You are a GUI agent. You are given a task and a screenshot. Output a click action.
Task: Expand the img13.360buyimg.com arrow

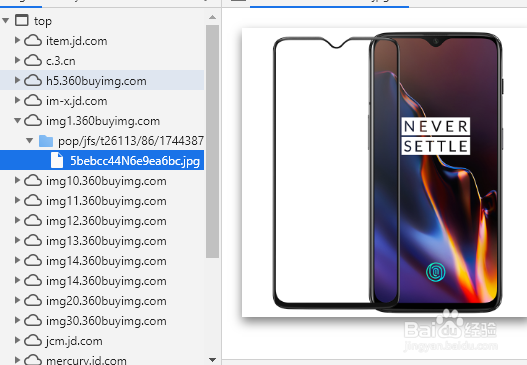pos(17,240)
